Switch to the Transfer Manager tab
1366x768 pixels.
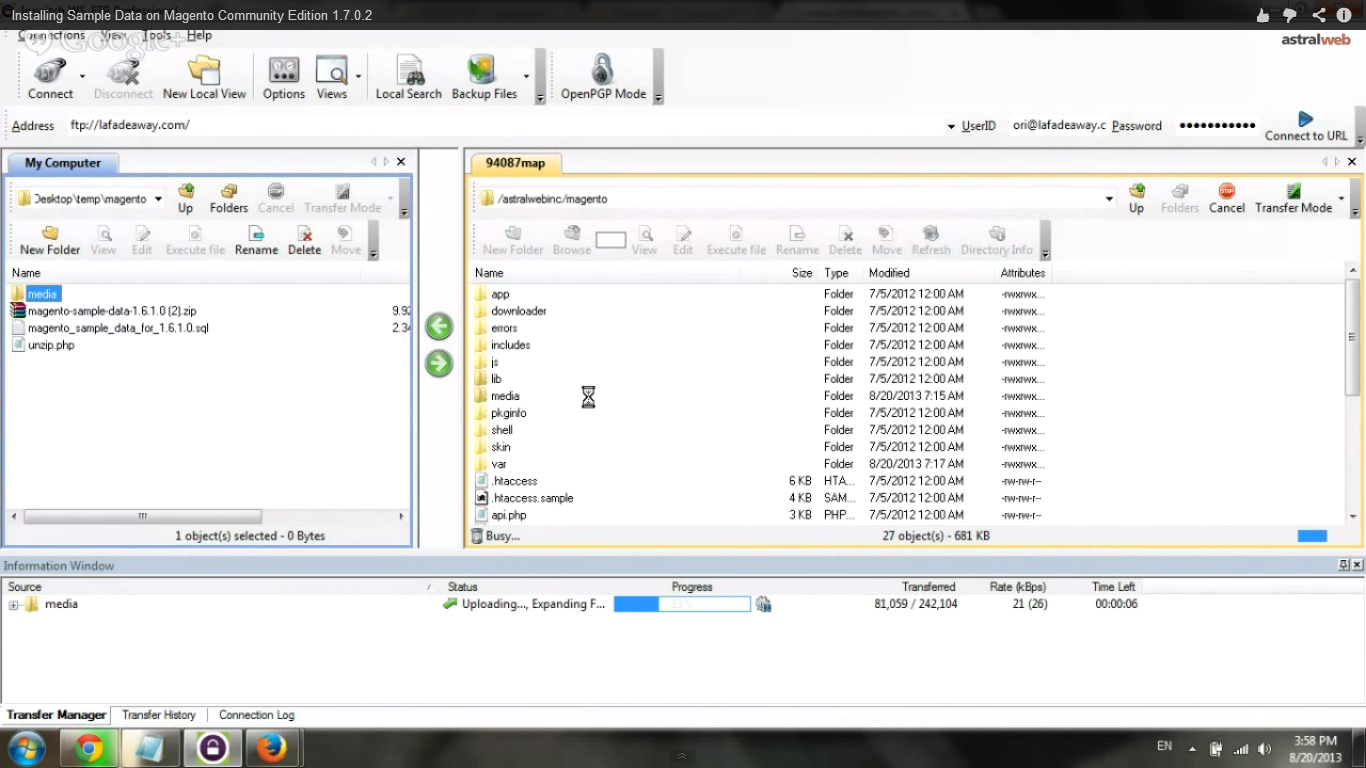pyautogui.click(x=56, y=715)
